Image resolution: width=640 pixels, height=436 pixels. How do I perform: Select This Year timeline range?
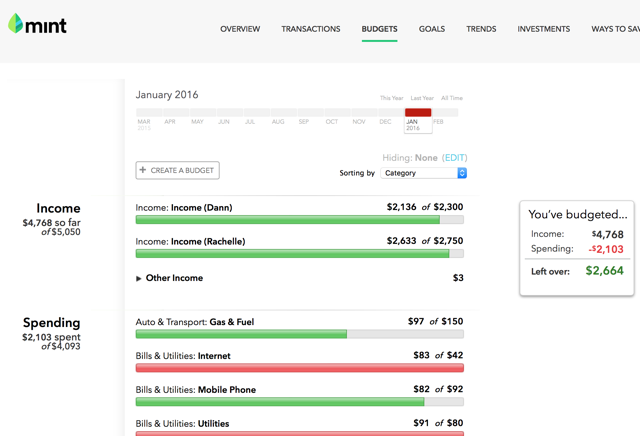point(391,98)
